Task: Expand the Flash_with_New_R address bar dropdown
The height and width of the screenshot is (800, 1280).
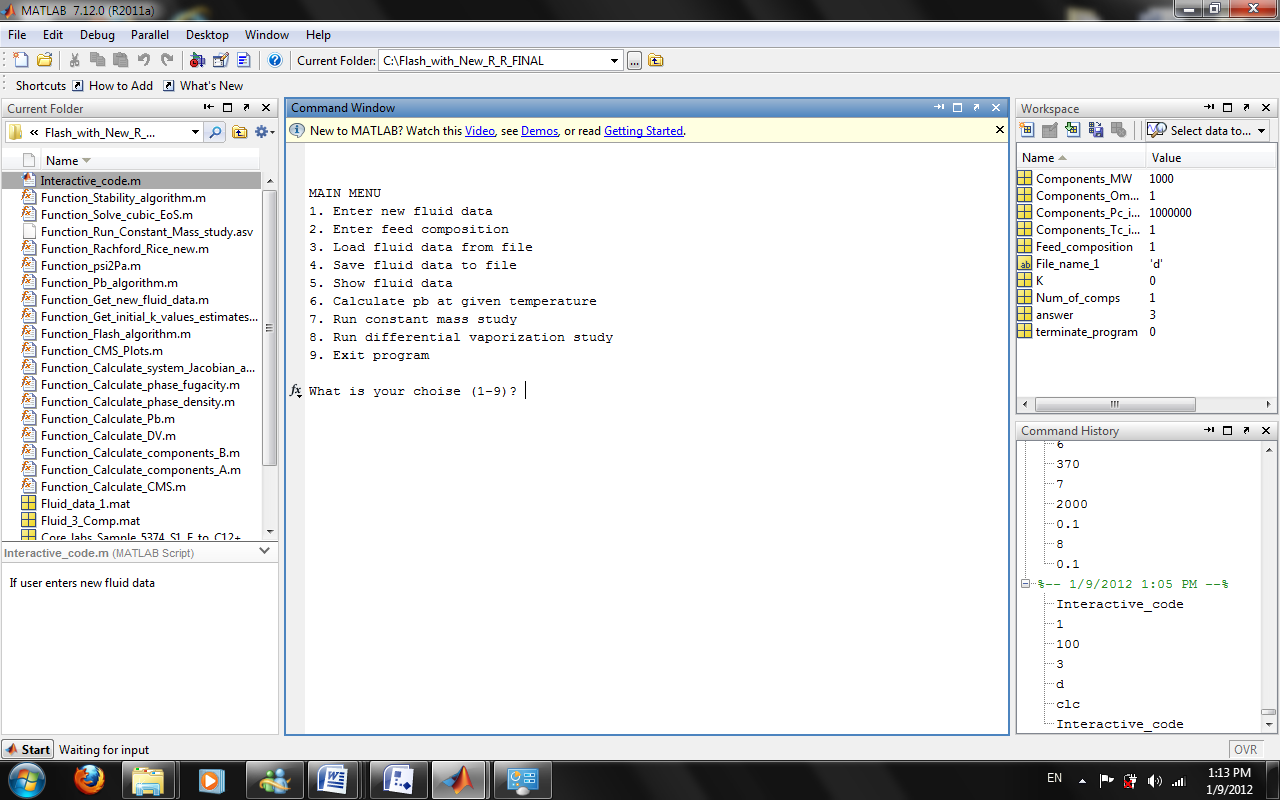Action: click(195, 132)
